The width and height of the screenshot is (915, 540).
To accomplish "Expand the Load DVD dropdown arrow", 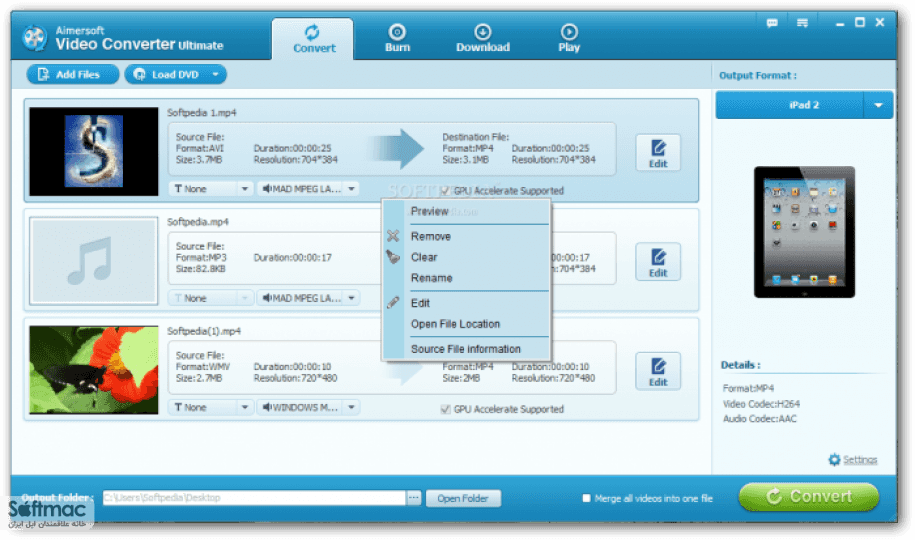I will (215, 74).
